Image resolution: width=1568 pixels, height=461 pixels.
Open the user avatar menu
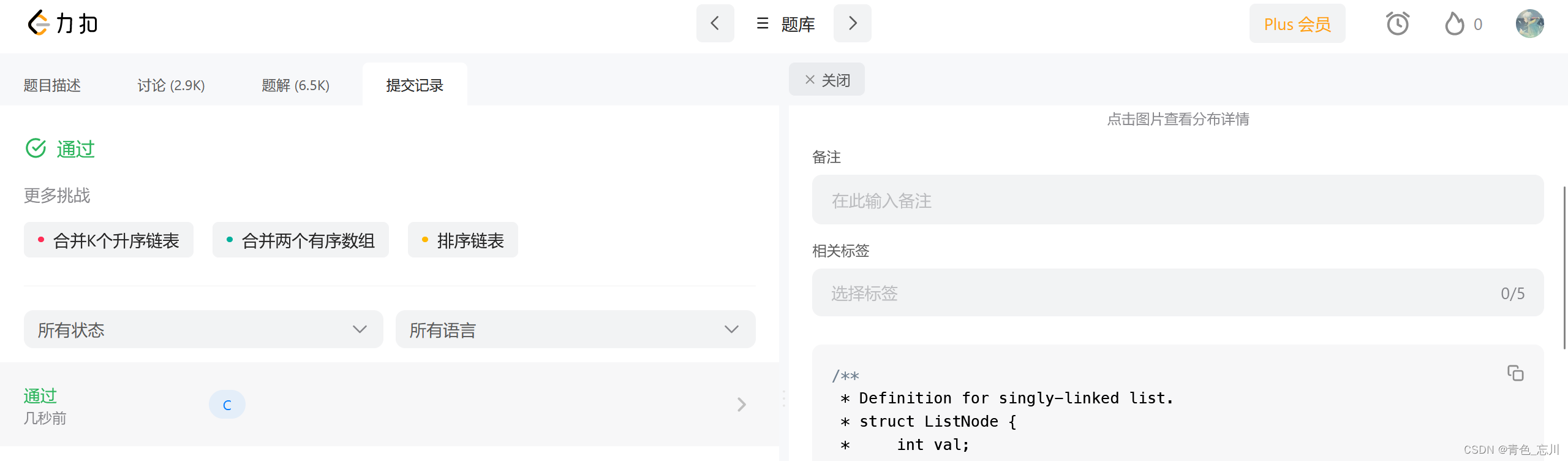pos(1529,24)
